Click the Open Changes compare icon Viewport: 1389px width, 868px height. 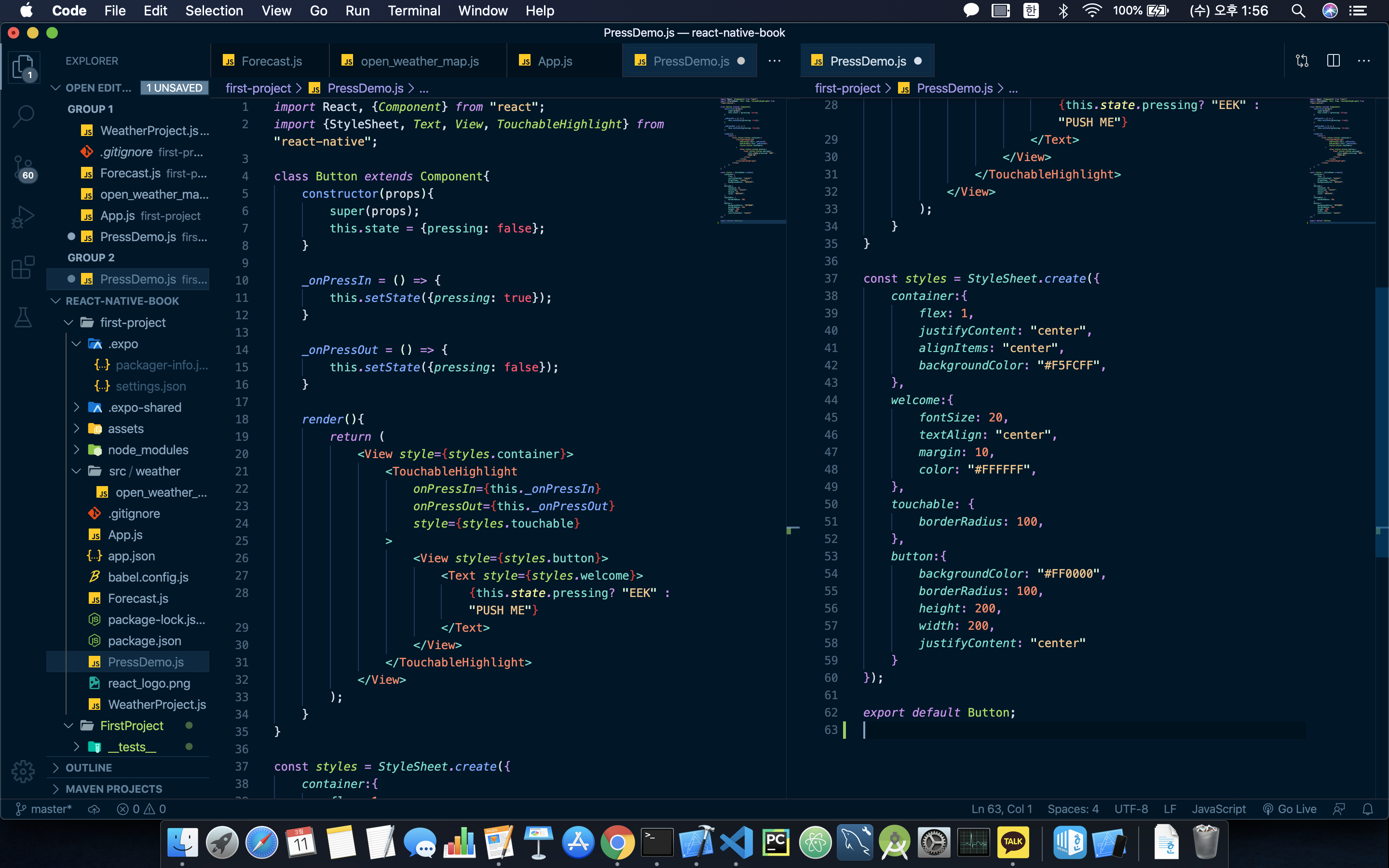[x=1302, y=61]
